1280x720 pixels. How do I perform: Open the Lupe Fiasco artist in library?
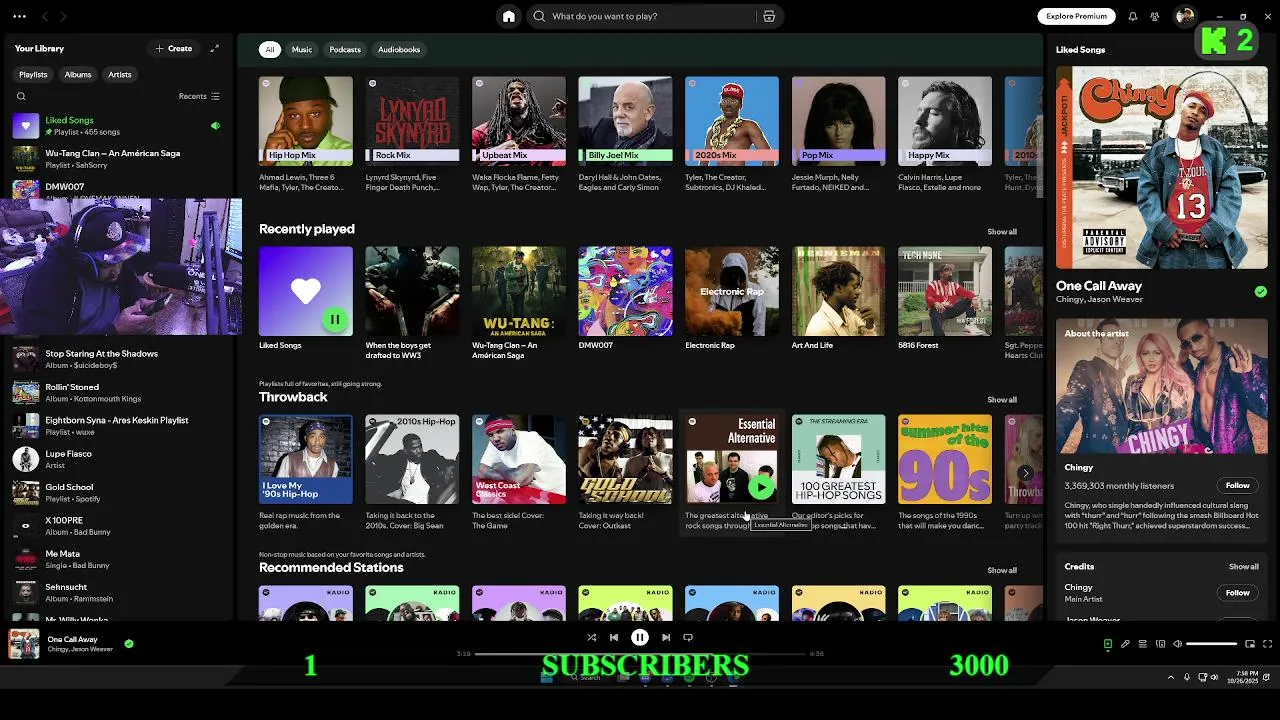pos(118,459)
